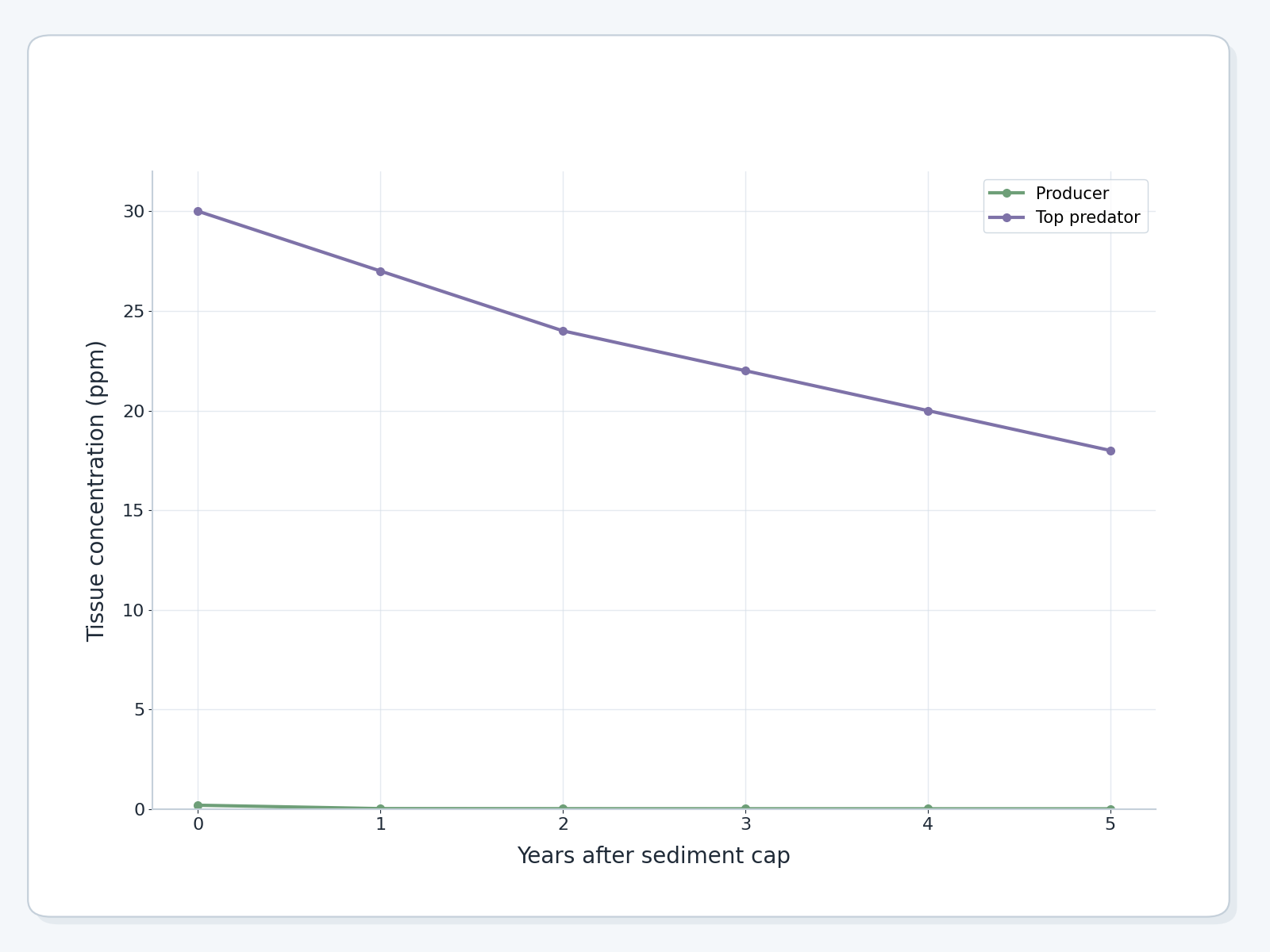1270x952 pixels.
Task: Select Top predator data point at year 1
Action: click(x=380, y=271)
